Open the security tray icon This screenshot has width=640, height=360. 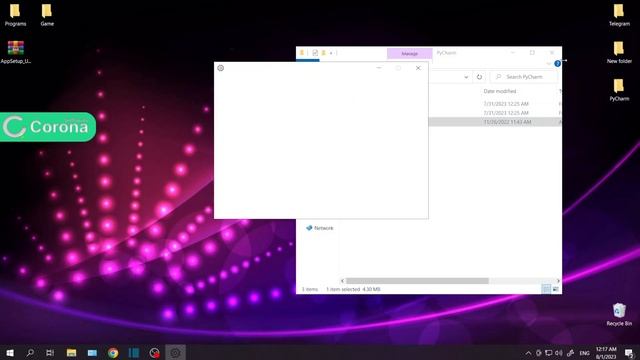(x=538, y=353)
